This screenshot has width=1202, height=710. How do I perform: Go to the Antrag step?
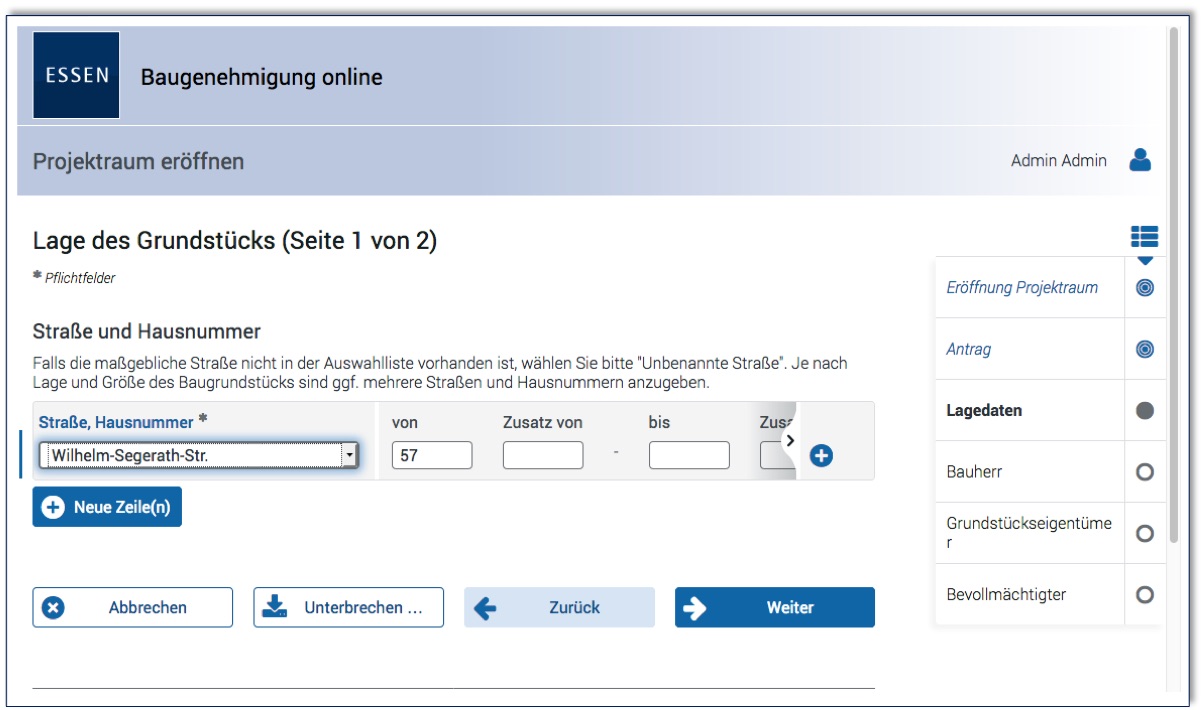[969, 349]
